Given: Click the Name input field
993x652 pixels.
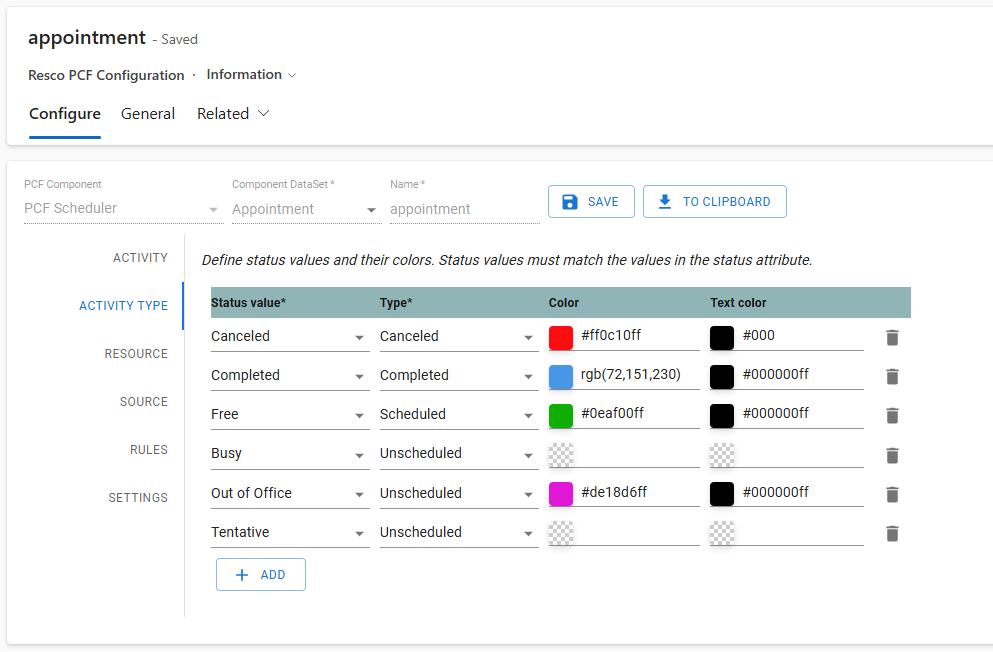Looking at the screenshot, I should pos(464,210).
